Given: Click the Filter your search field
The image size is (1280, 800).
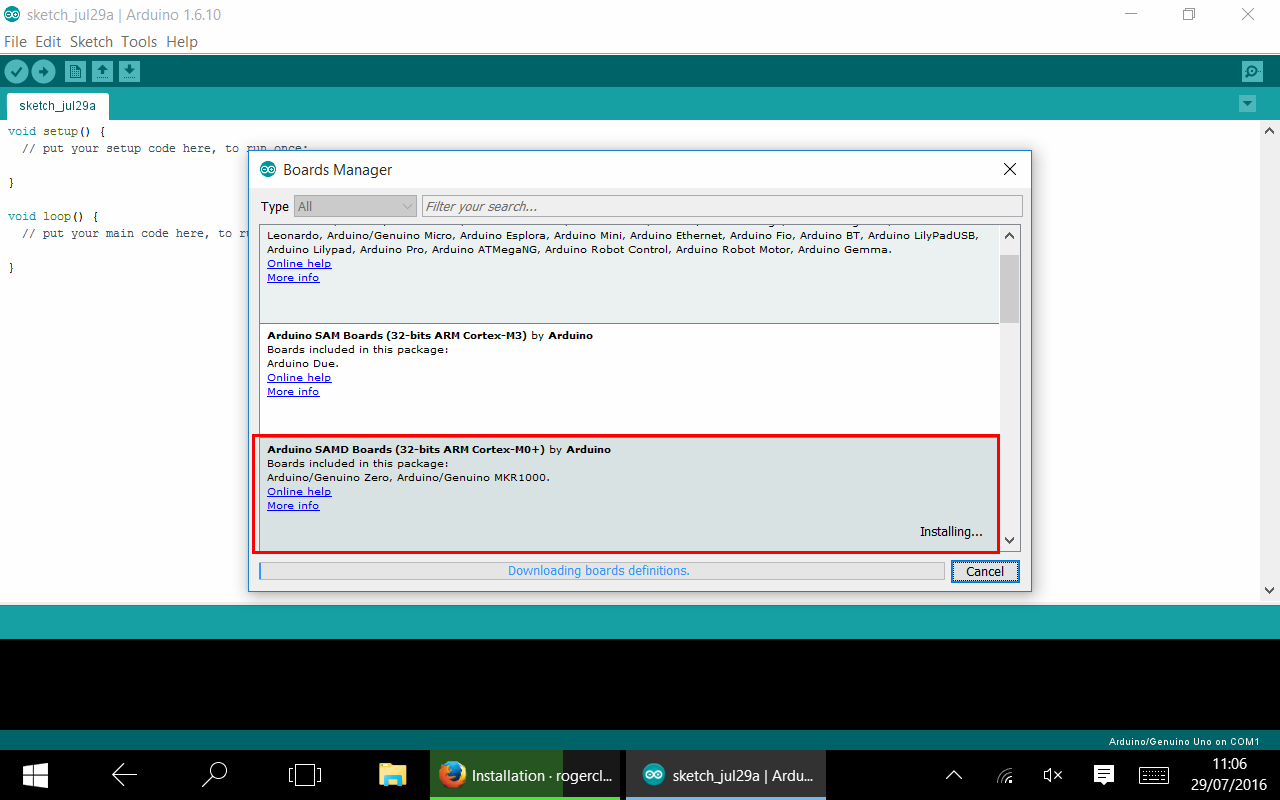Looking at the screenshot, I should pyautogui.click(x=721, y=207).
